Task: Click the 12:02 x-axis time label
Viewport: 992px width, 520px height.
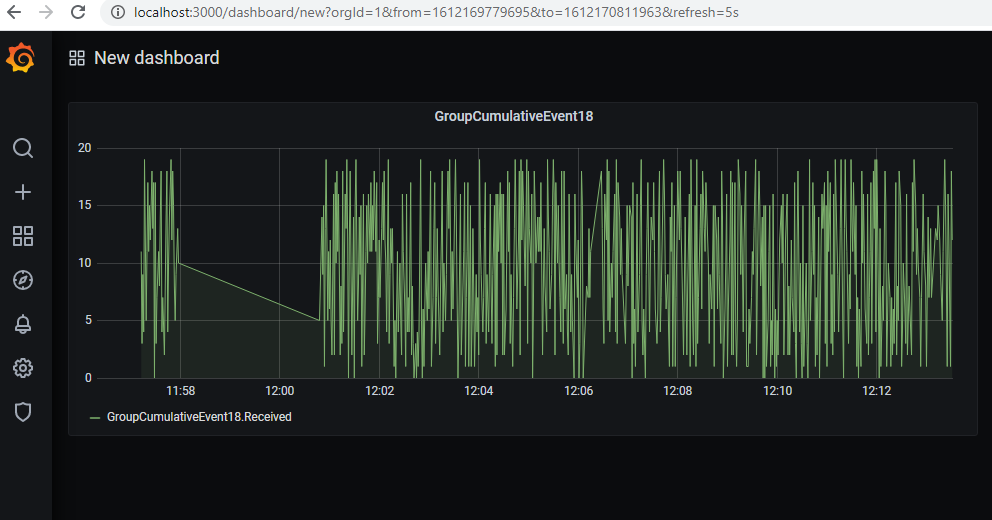Action: 380,391
